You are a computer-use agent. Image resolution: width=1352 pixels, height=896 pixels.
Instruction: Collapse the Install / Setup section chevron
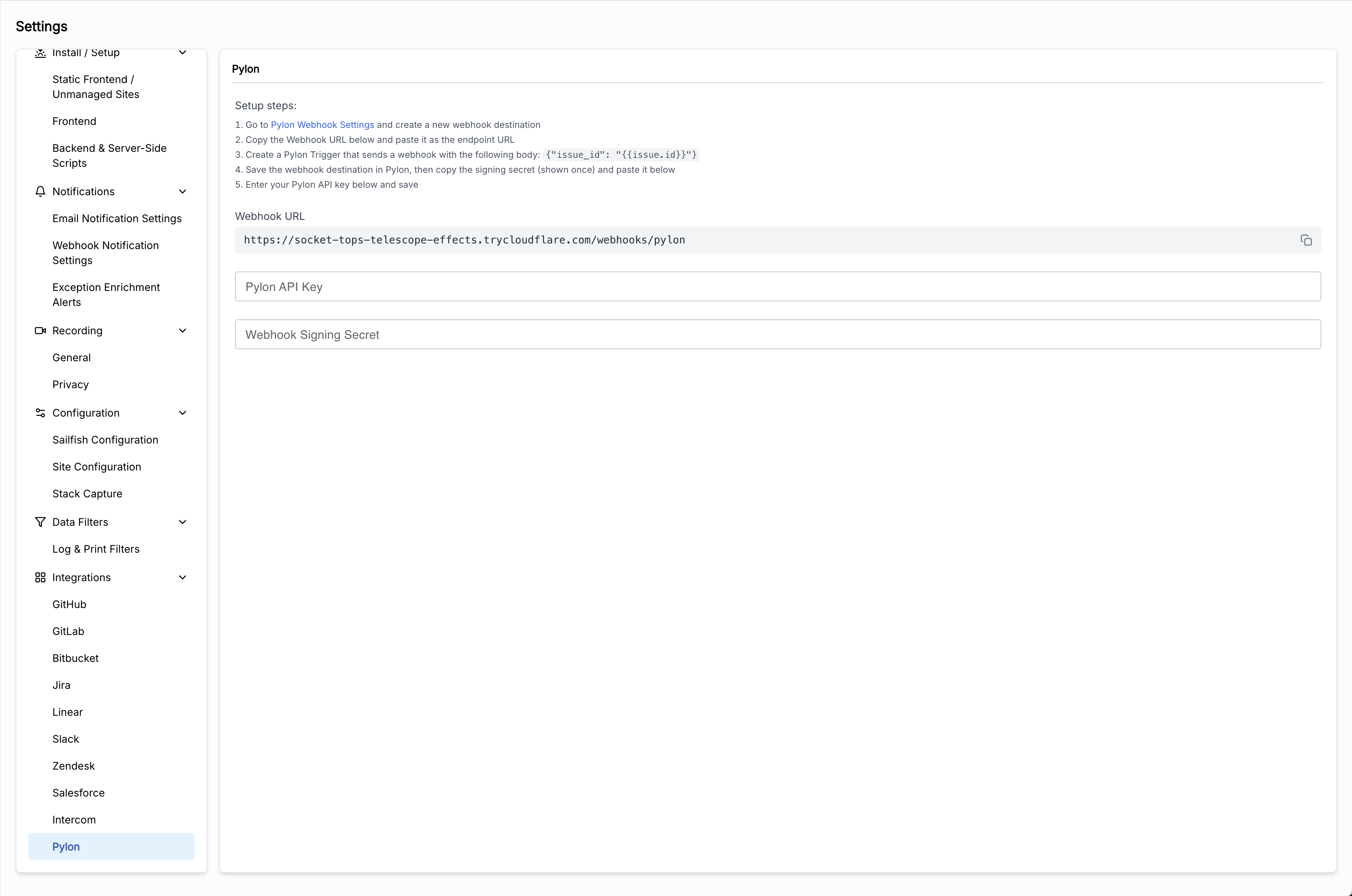[x=182, y=53]
